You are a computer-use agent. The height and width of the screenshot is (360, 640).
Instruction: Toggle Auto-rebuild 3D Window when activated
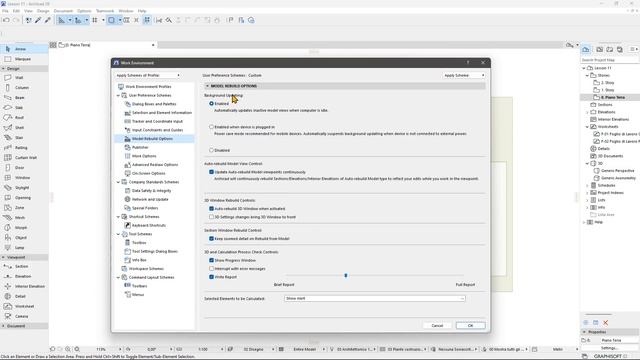[211, 209]
